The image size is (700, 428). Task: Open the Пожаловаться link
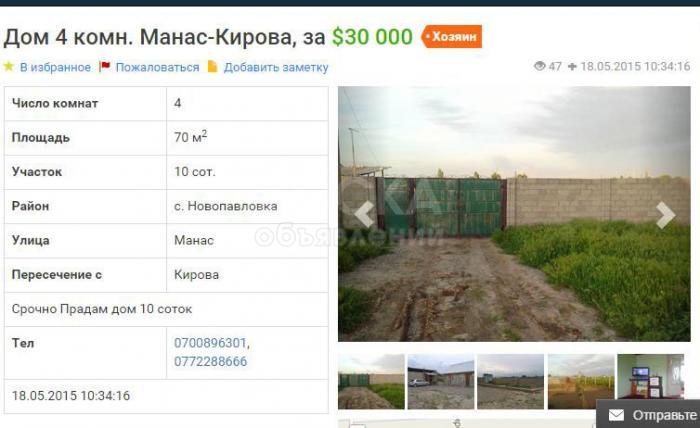(157, 67)
